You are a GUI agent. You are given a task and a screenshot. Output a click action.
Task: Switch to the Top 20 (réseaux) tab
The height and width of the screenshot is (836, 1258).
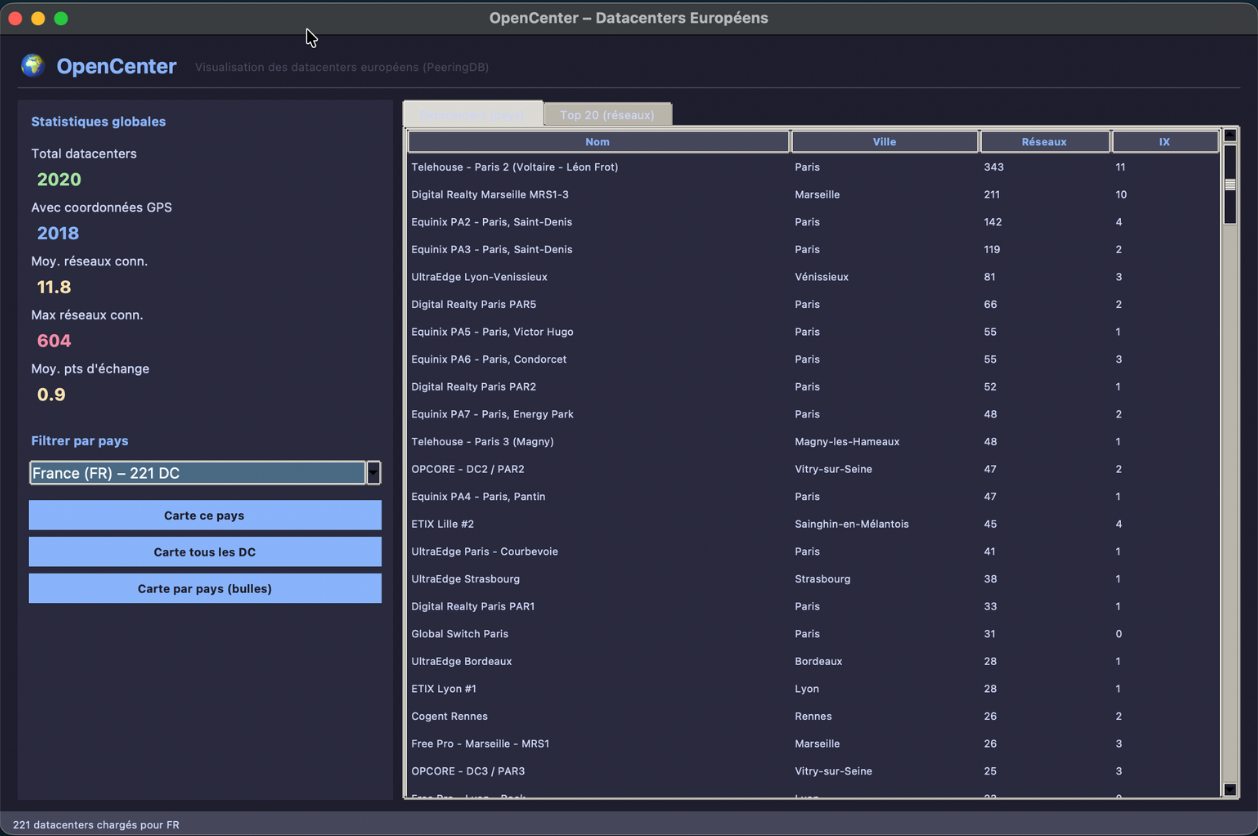607,115
